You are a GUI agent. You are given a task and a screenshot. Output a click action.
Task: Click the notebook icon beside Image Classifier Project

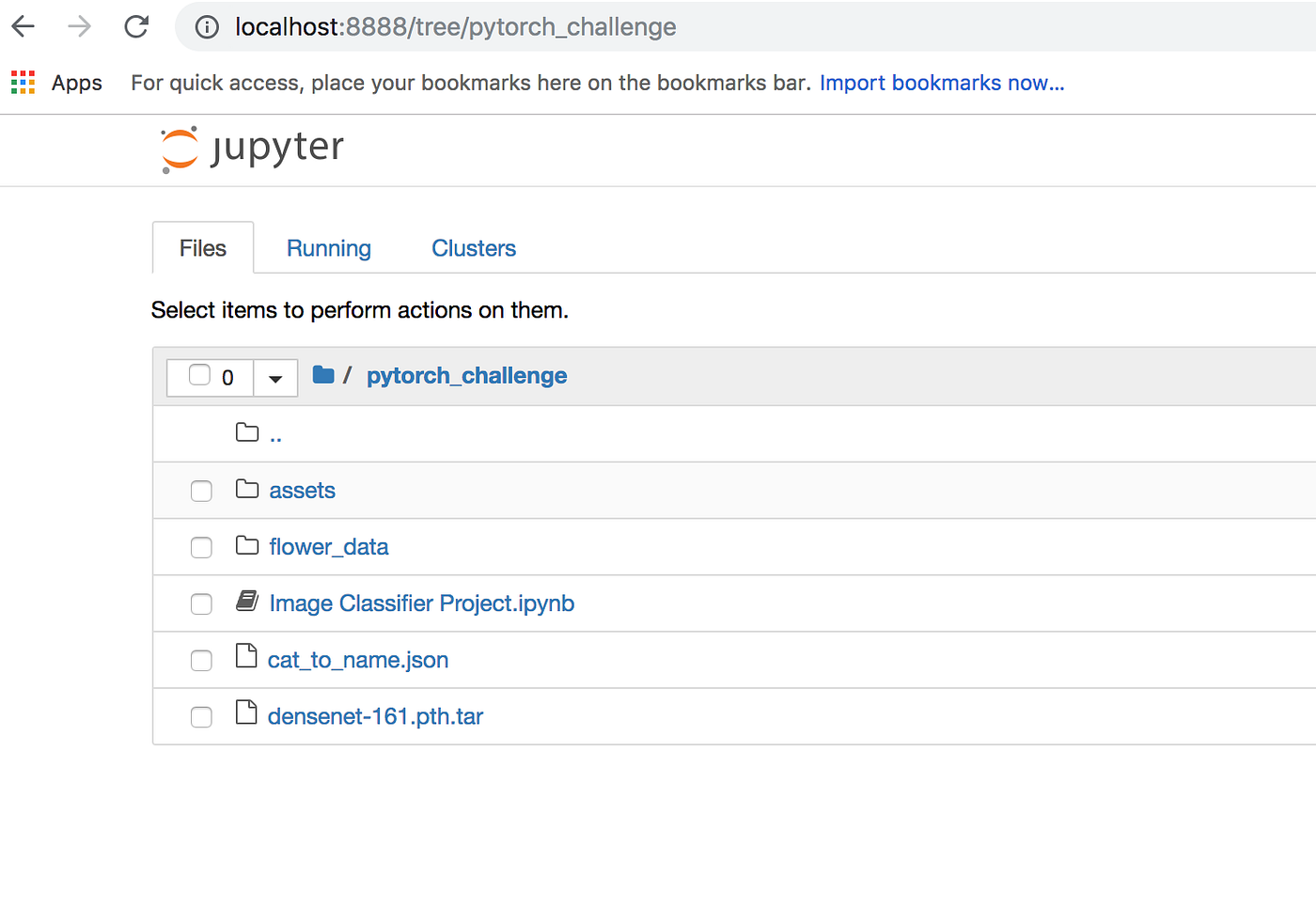tap(247, 601)
